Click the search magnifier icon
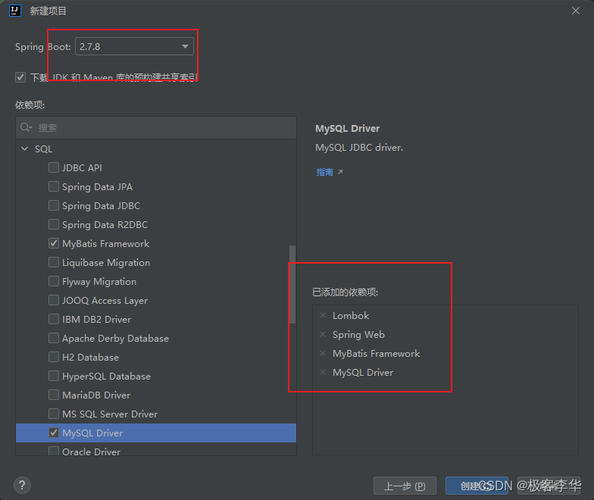This screenshot has height=500, width=594. point(26,128)
